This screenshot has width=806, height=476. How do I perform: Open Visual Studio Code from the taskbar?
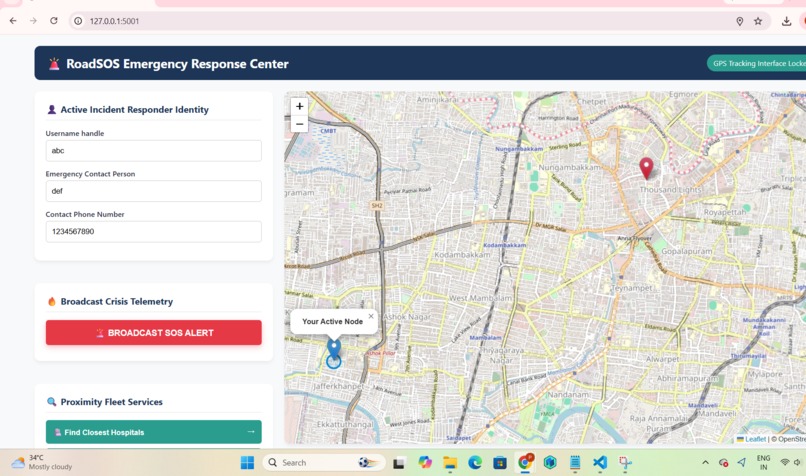coord(600,463)
